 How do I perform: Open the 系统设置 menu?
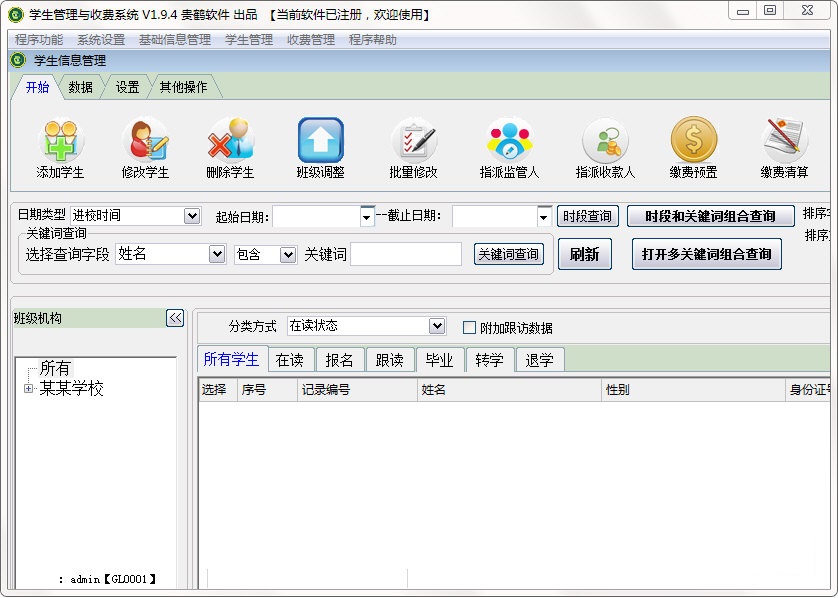[x=101, y=40]
